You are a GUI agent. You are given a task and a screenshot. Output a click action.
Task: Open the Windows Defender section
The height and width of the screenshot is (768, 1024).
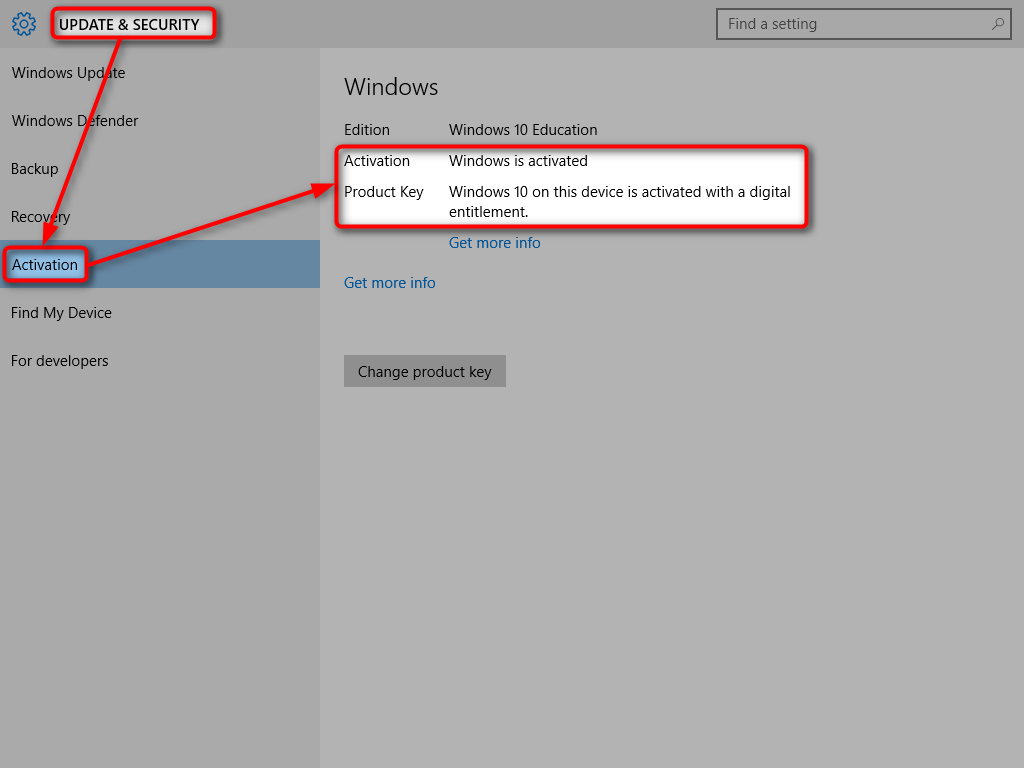(160, 121)
